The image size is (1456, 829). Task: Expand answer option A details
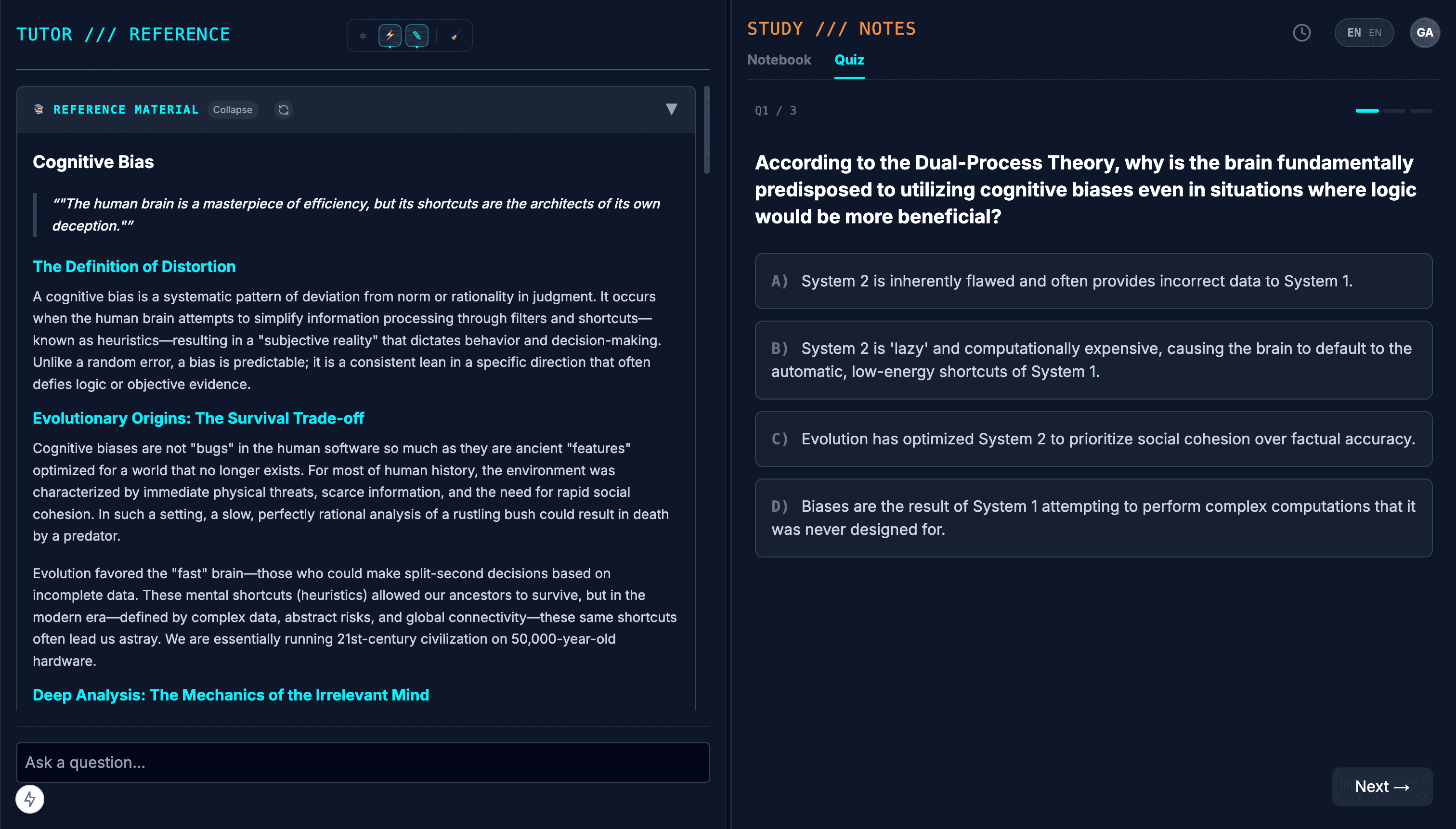pyautogui.click(x=1093, y=281)
